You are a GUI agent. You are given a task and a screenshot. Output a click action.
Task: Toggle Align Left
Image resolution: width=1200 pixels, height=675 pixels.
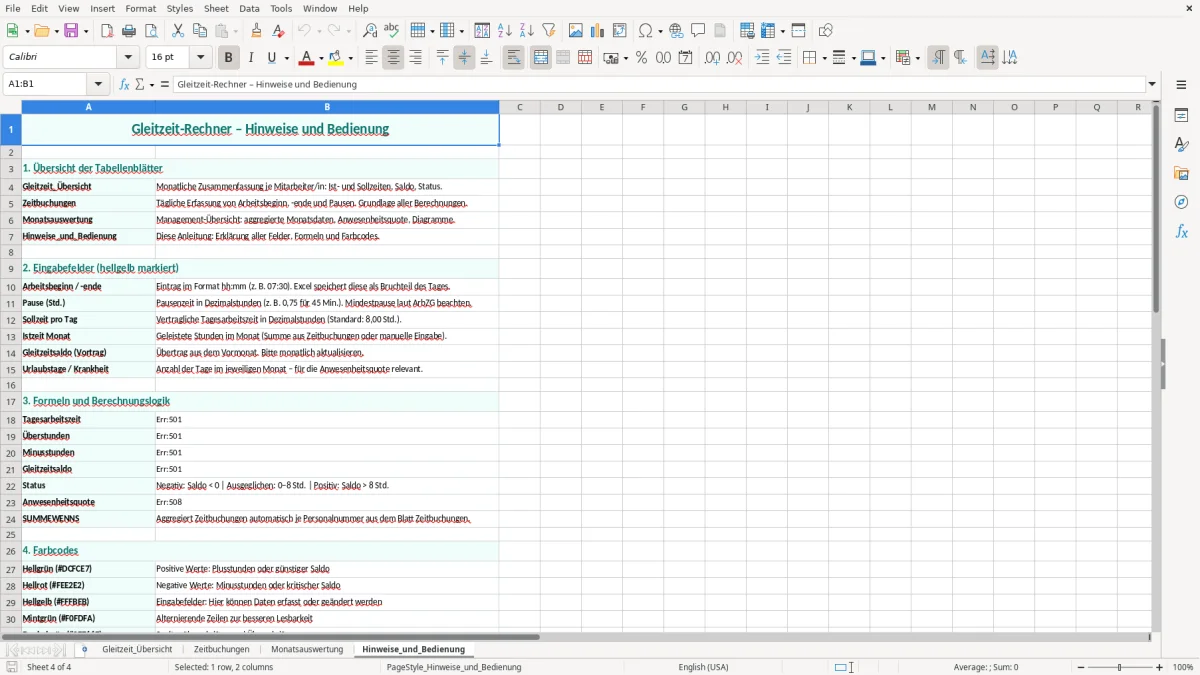(371, 58)
